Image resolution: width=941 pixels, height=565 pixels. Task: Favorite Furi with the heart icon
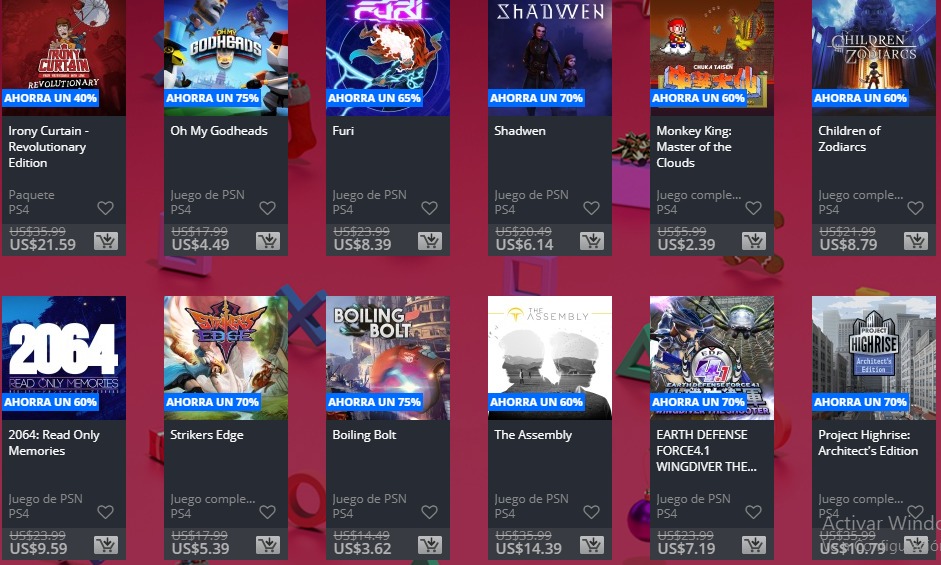429,208
